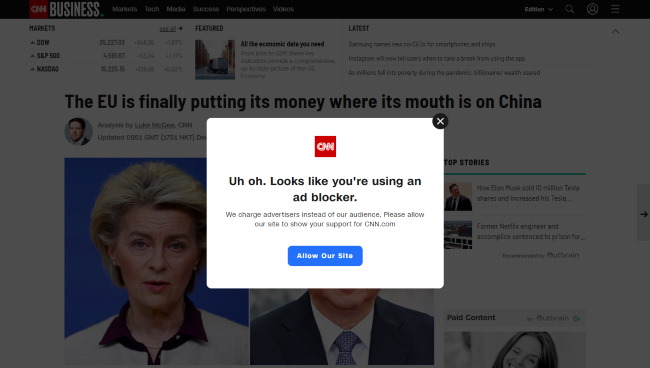
Task: Open the Media section
Action: [176, 9]
